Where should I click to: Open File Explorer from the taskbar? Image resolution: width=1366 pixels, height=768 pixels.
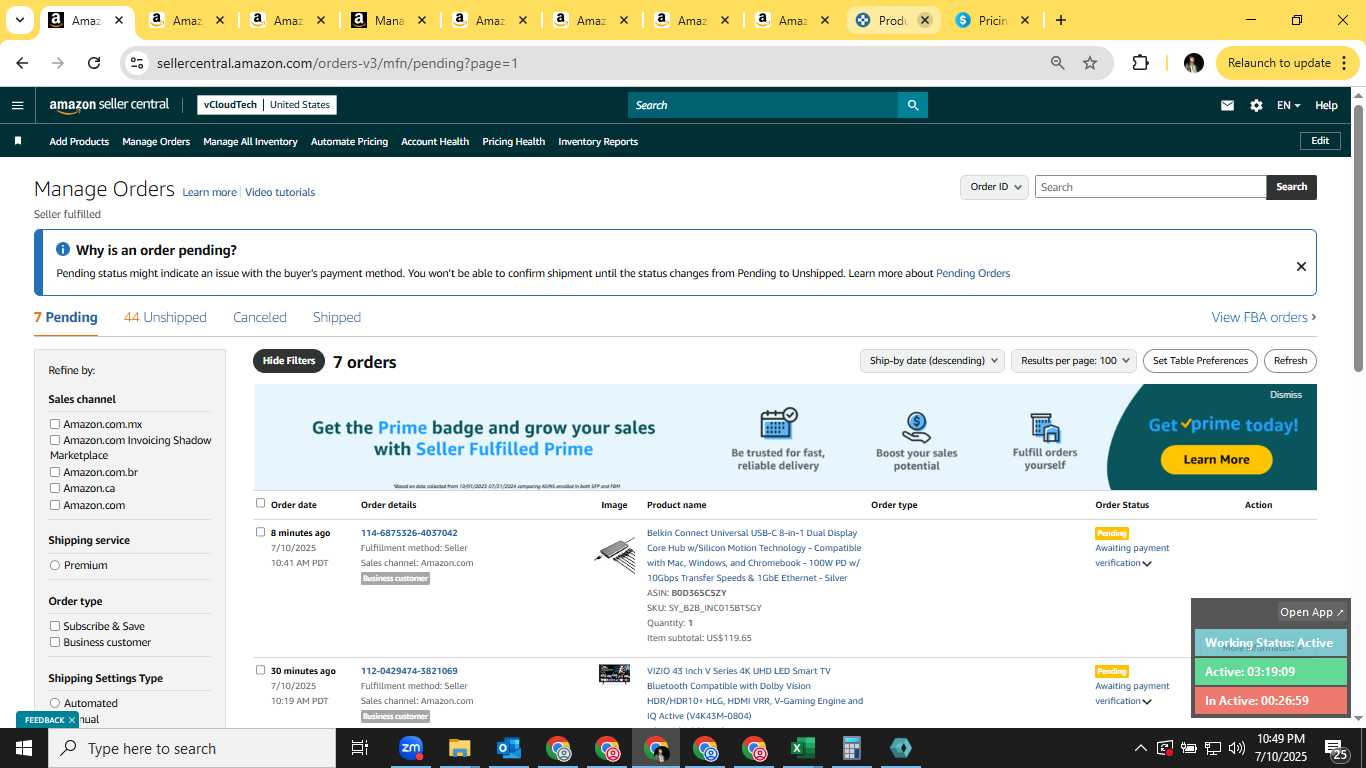point(459,748)
